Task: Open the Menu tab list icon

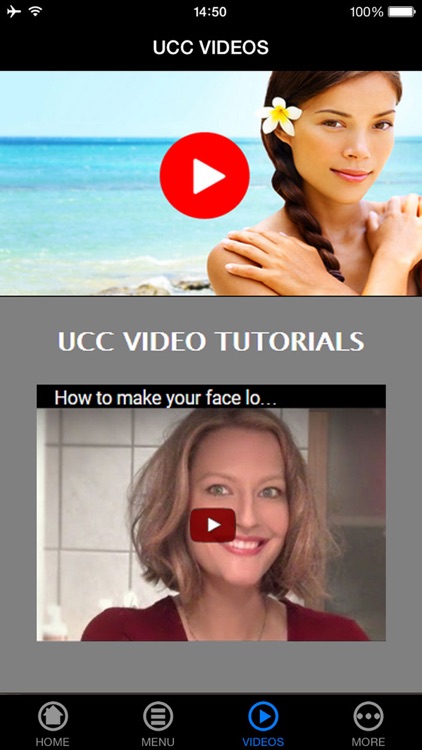Action: pos(158,716)
